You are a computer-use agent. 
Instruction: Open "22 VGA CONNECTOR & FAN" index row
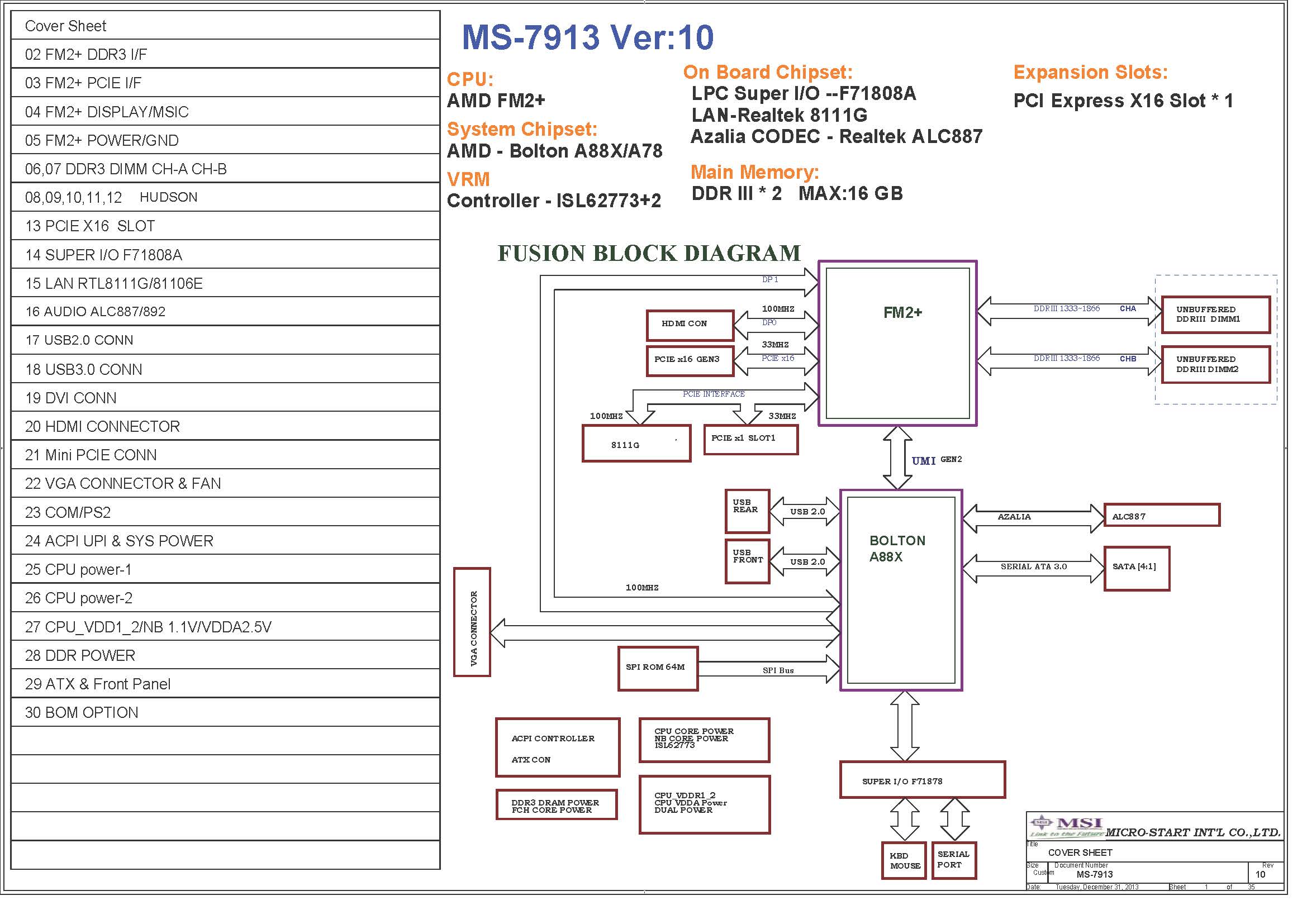(225, 484)
